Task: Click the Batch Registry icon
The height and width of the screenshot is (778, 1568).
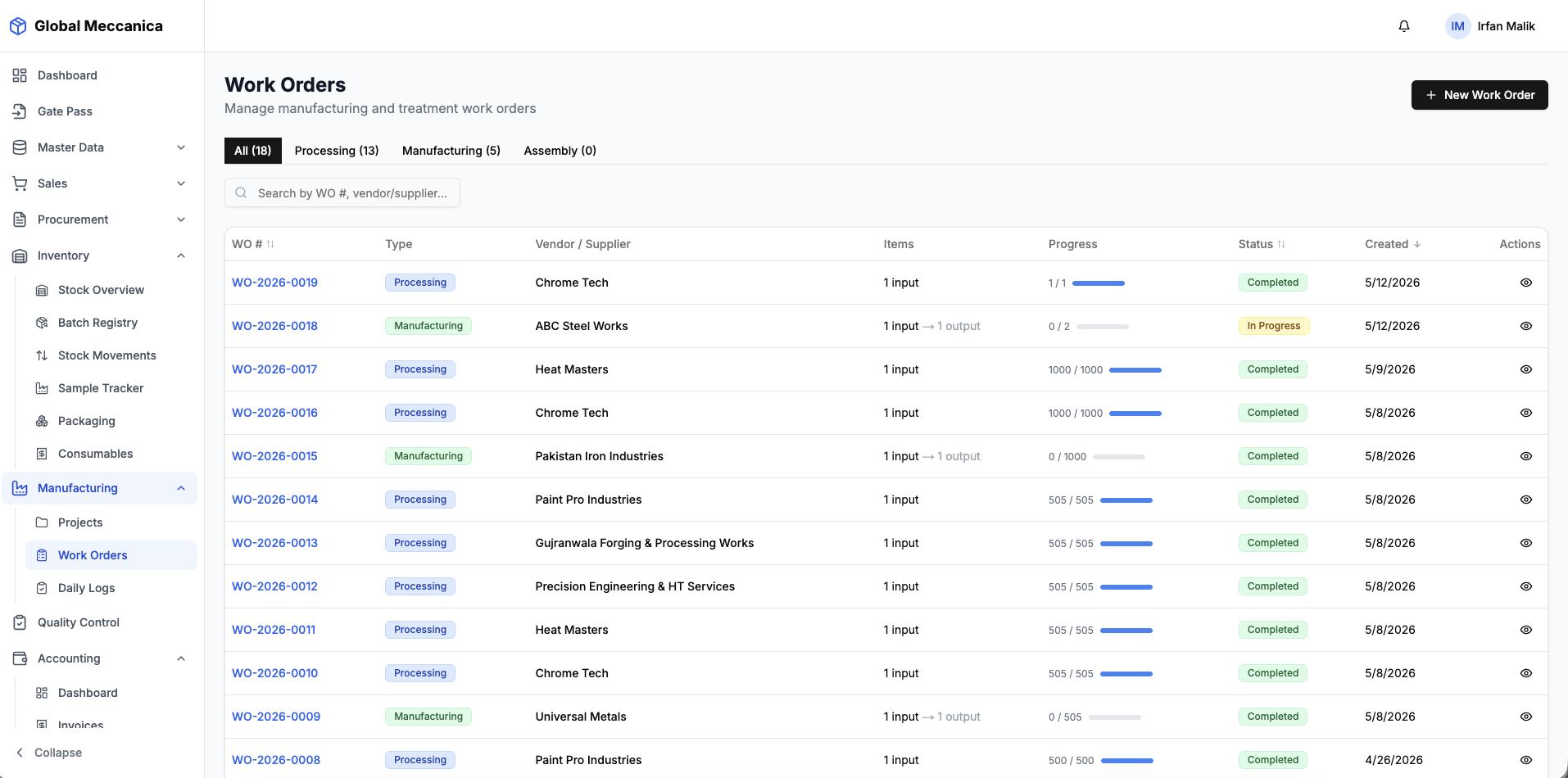Action: tap(42, 323)
